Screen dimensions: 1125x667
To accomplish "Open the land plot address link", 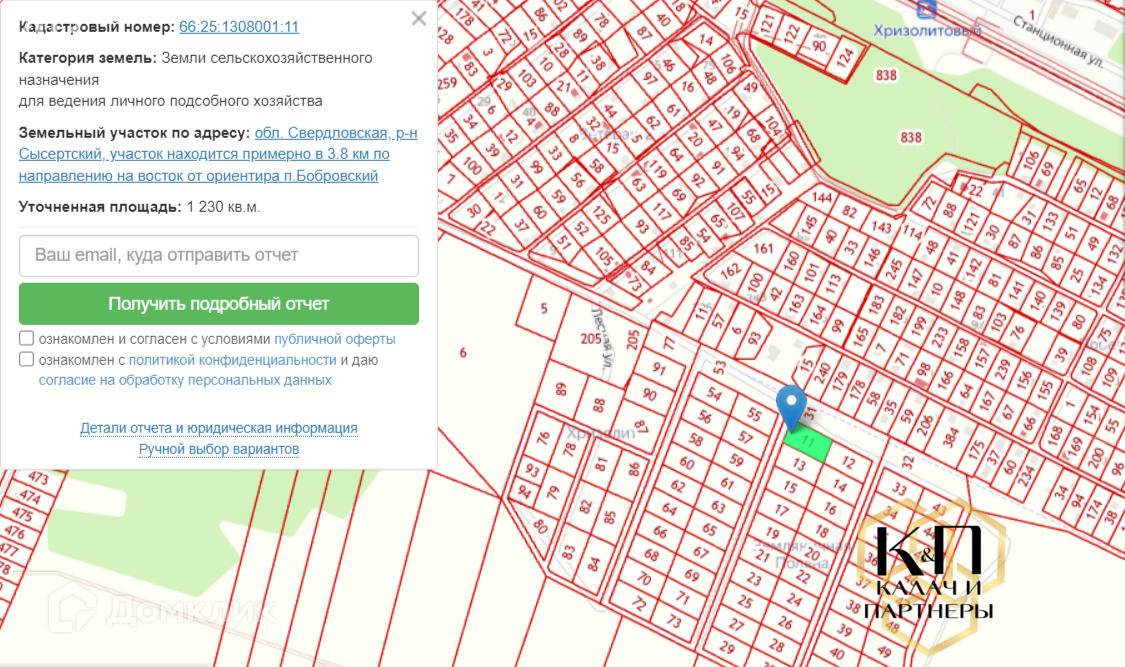I will pos(218,154).
